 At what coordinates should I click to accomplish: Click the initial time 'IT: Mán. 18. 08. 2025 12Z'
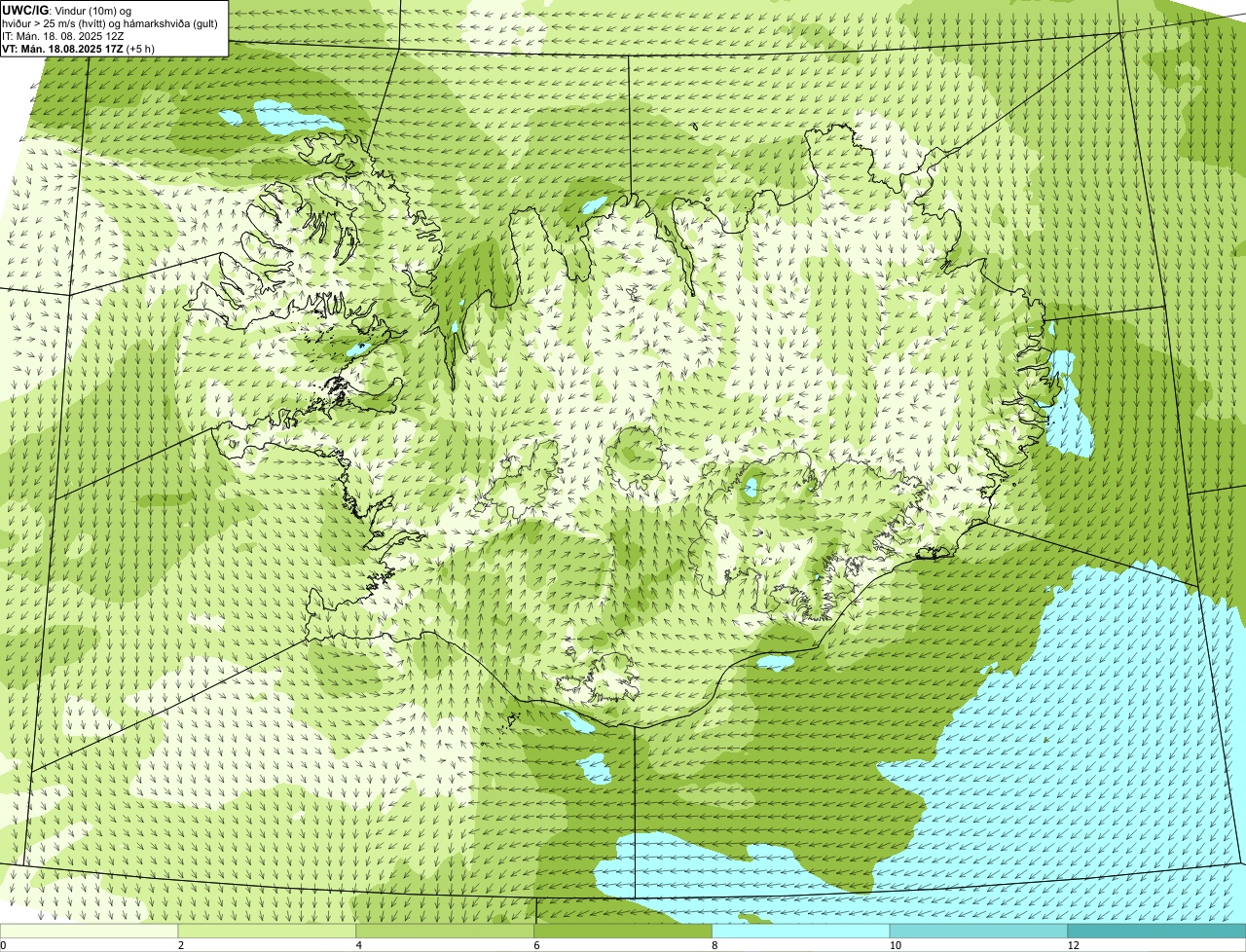point(63,35)
